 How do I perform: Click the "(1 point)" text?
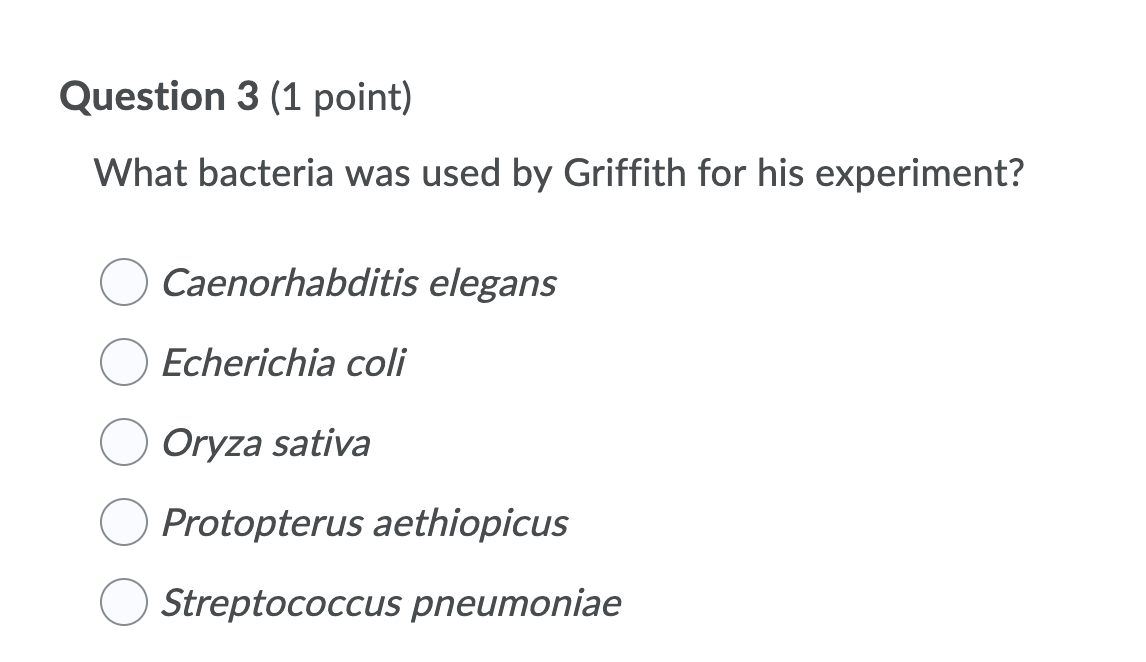(342, 97)
